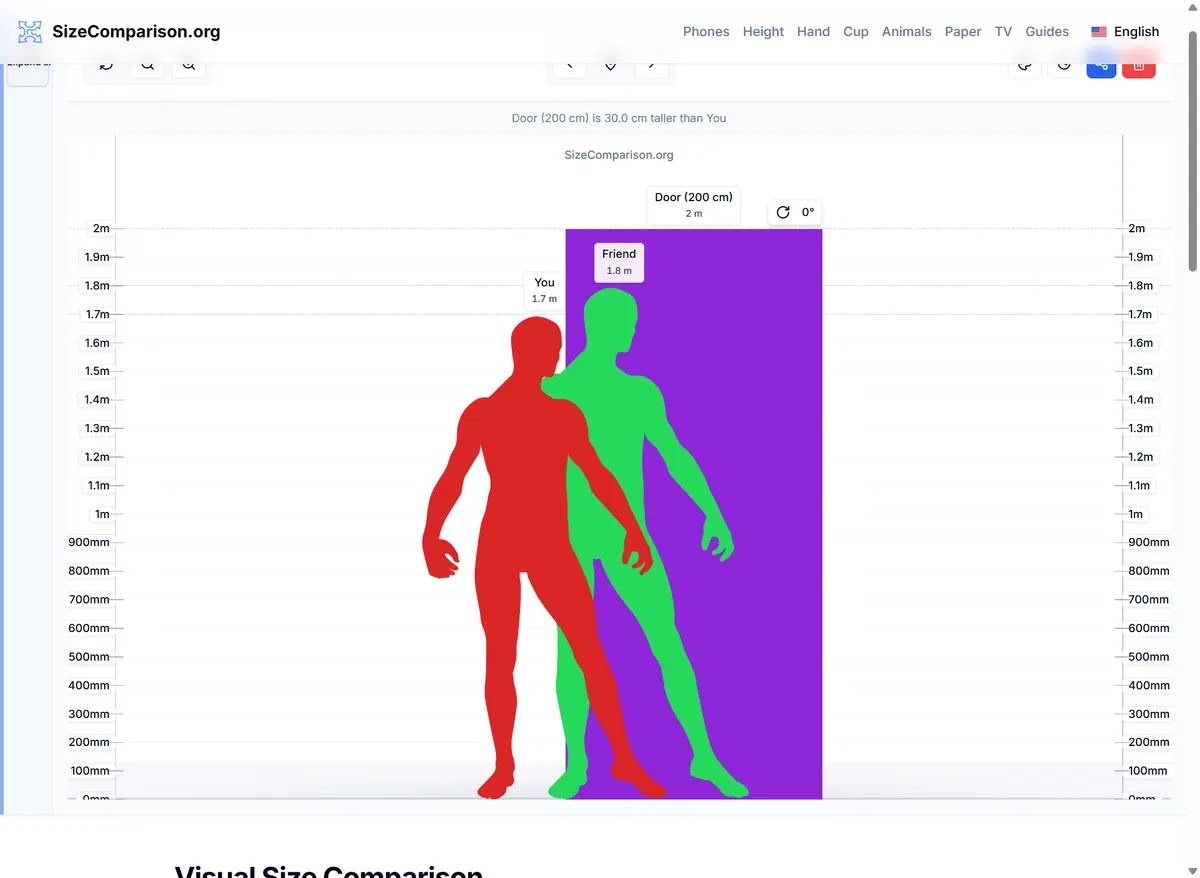
Task: Click the 'Door (200 cm) is 30.0 cm taller' text
Action: pyautogui.click(x=619, y=118)
